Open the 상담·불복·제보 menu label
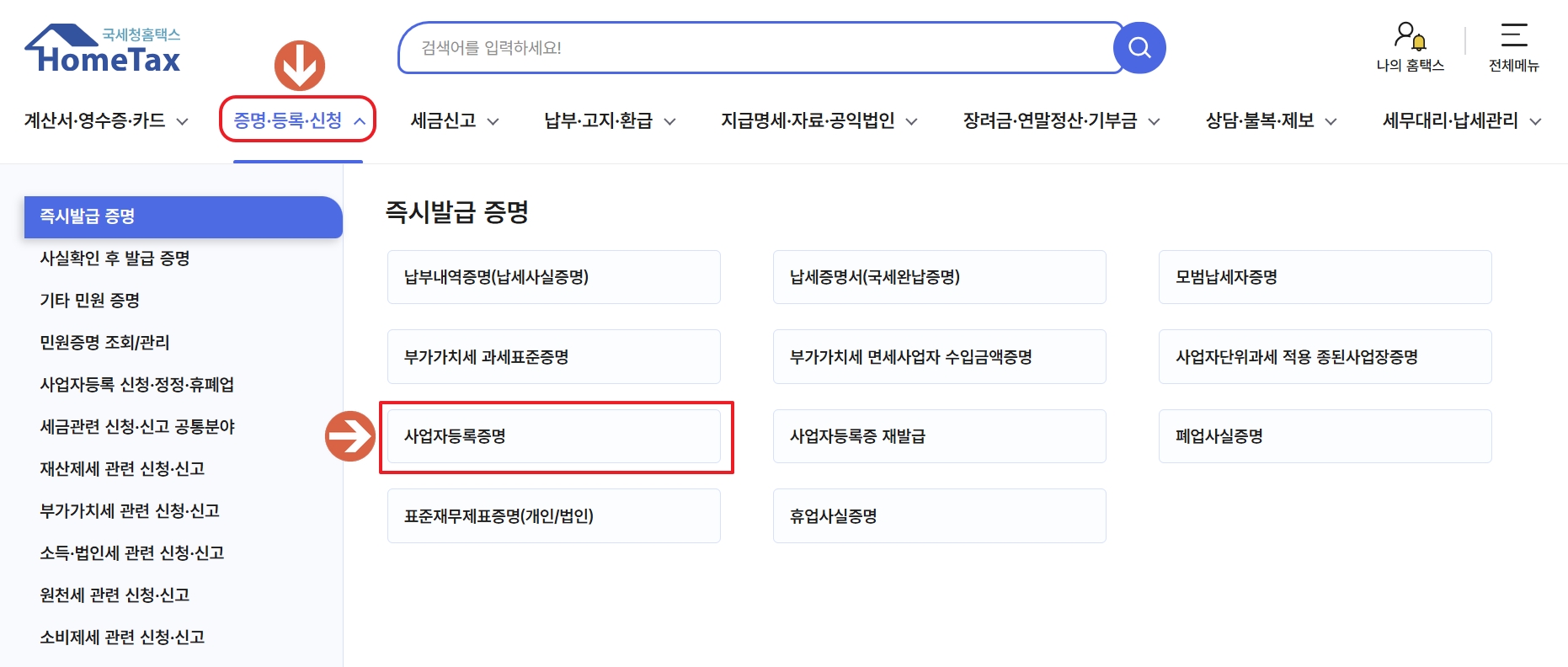The image size is (1568, 667). pos(1260,120)
